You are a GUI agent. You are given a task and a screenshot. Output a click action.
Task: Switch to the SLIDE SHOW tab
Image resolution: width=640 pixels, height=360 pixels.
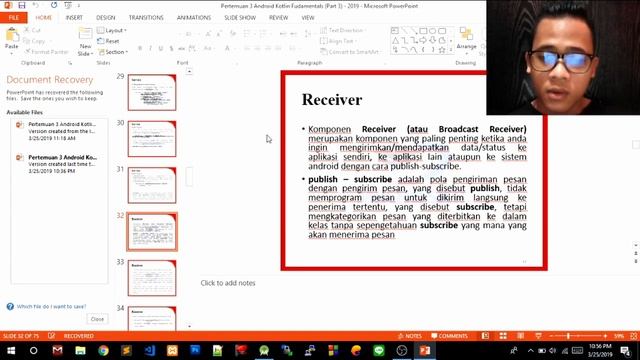(240, 18)
